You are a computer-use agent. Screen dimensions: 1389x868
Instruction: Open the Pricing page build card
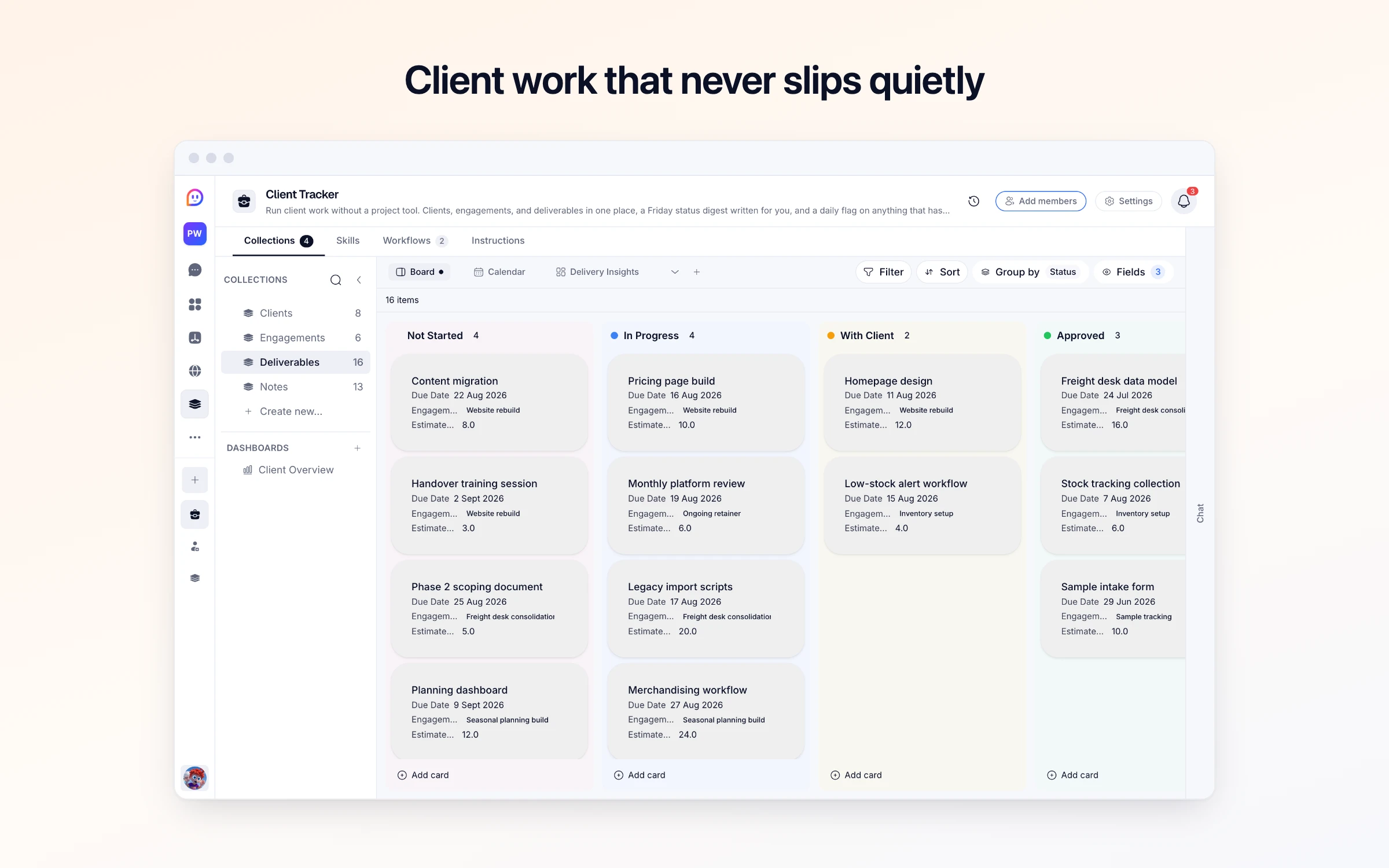(x=706, y=403)
